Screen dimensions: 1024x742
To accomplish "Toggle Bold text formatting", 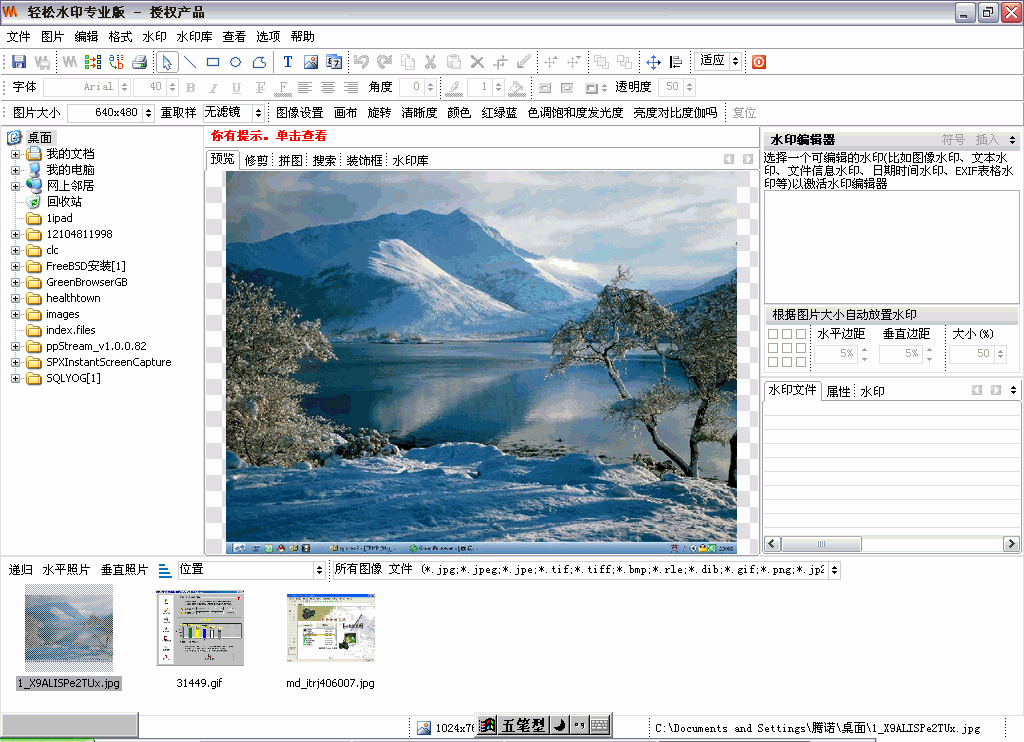I will click(191, 88).
